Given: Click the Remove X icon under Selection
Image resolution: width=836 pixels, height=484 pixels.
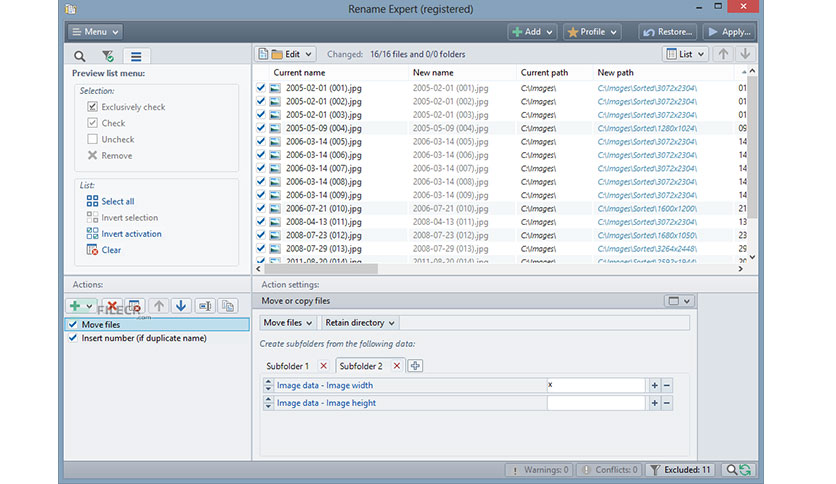Looking at the screenshot, I should coord(92,155).
